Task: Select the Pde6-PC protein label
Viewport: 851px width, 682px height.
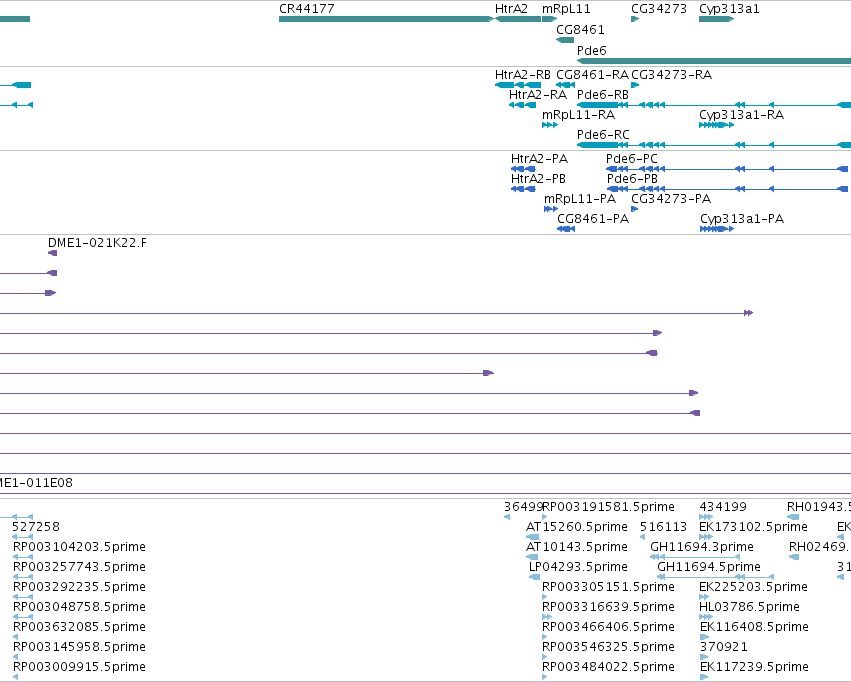Action: 632,158
